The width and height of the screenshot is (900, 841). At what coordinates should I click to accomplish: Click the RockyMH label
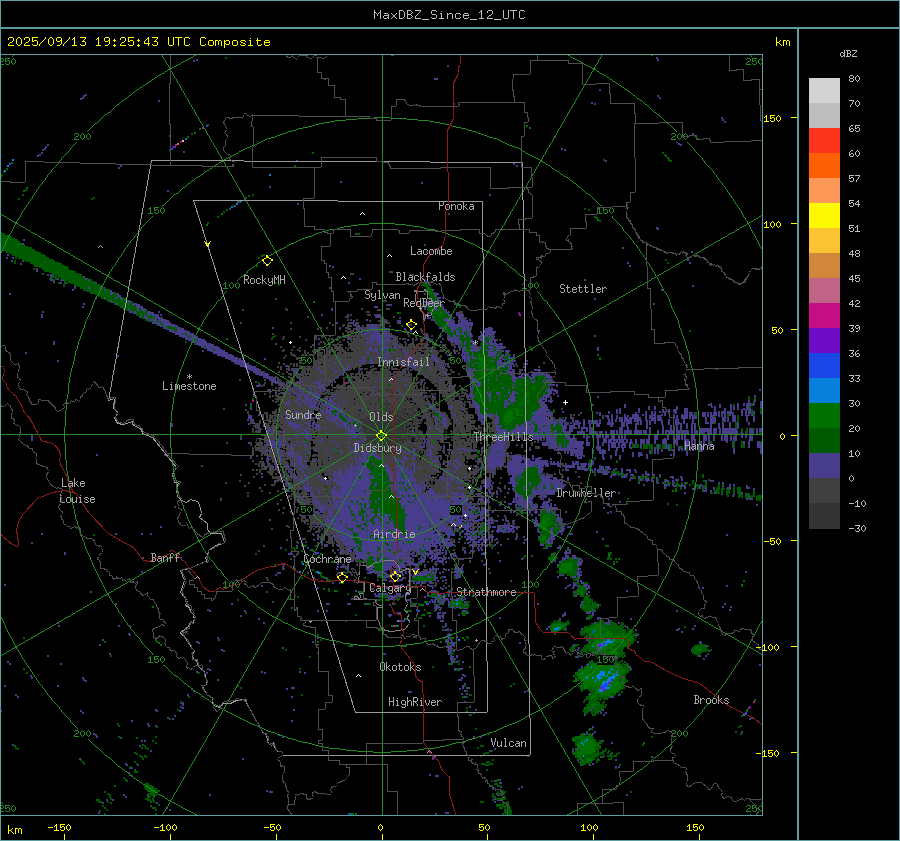pos(264,280)
